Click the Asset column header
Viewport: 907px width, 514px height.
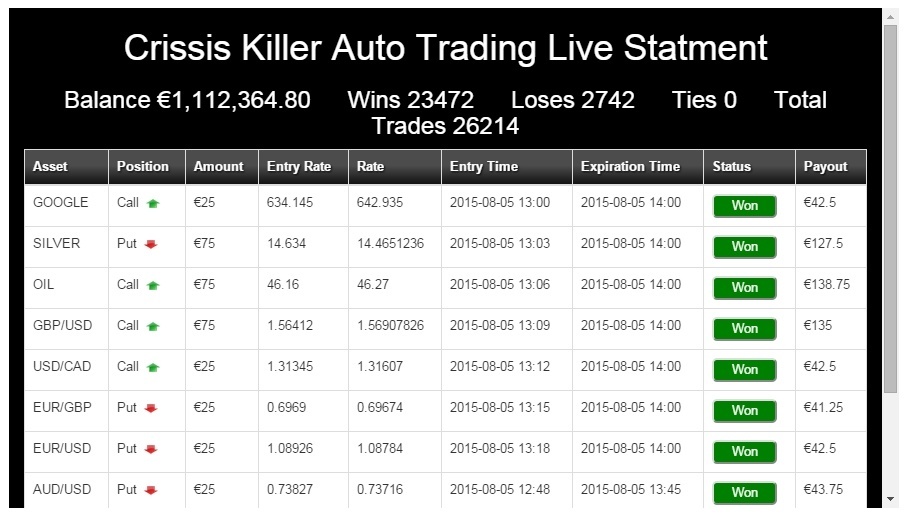point(51,167)
